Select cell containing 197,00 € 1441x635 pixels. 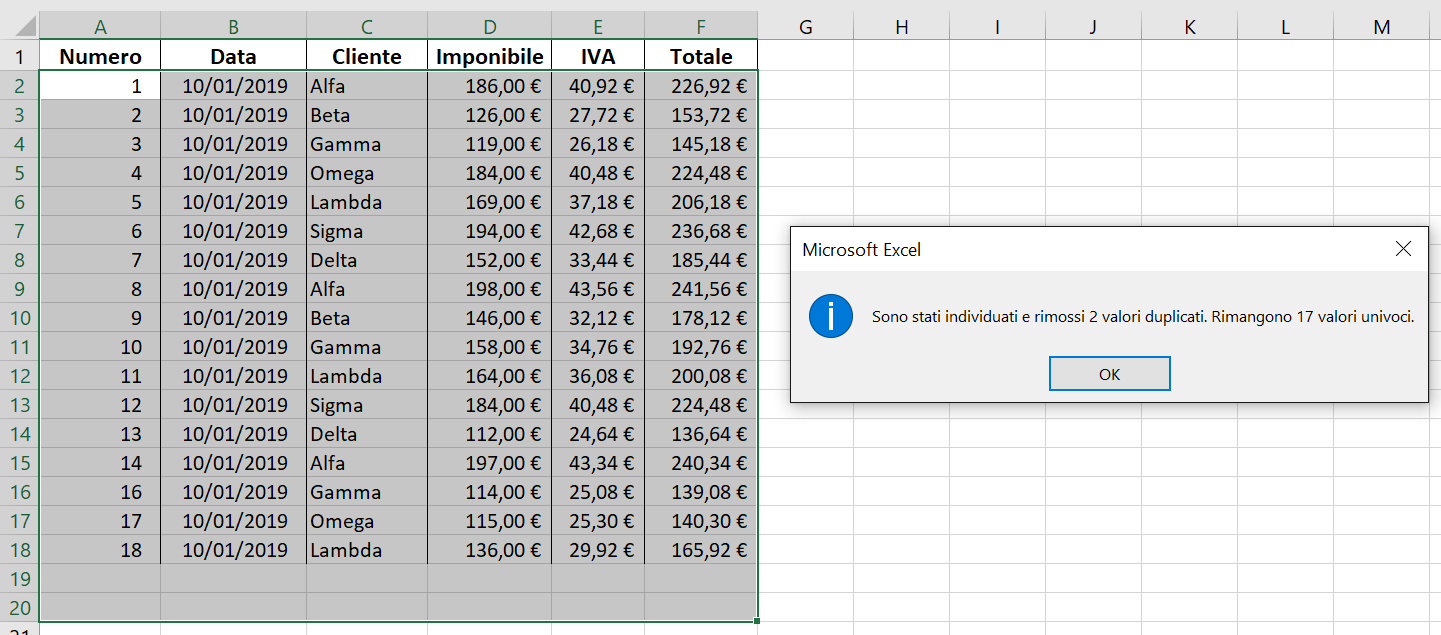pos(489,463)
